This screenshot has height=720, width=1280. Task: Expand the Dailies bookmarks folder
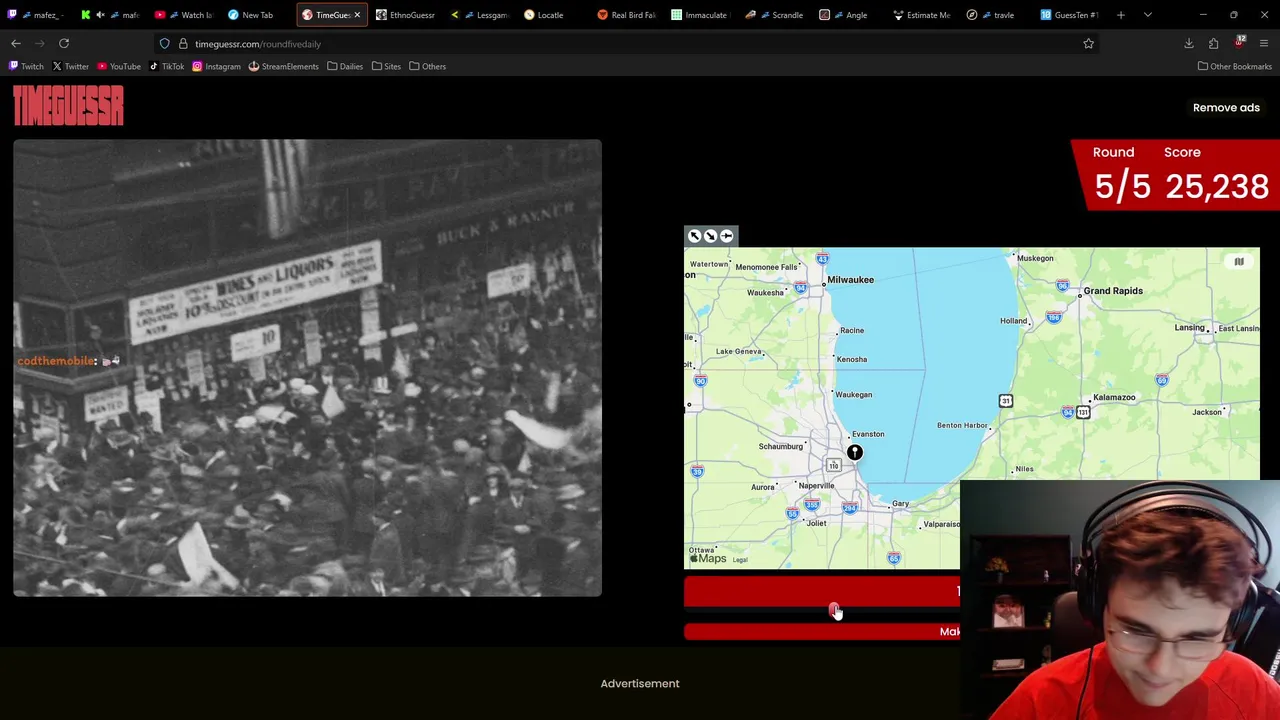pyautogui.click(x=344, y=66)
